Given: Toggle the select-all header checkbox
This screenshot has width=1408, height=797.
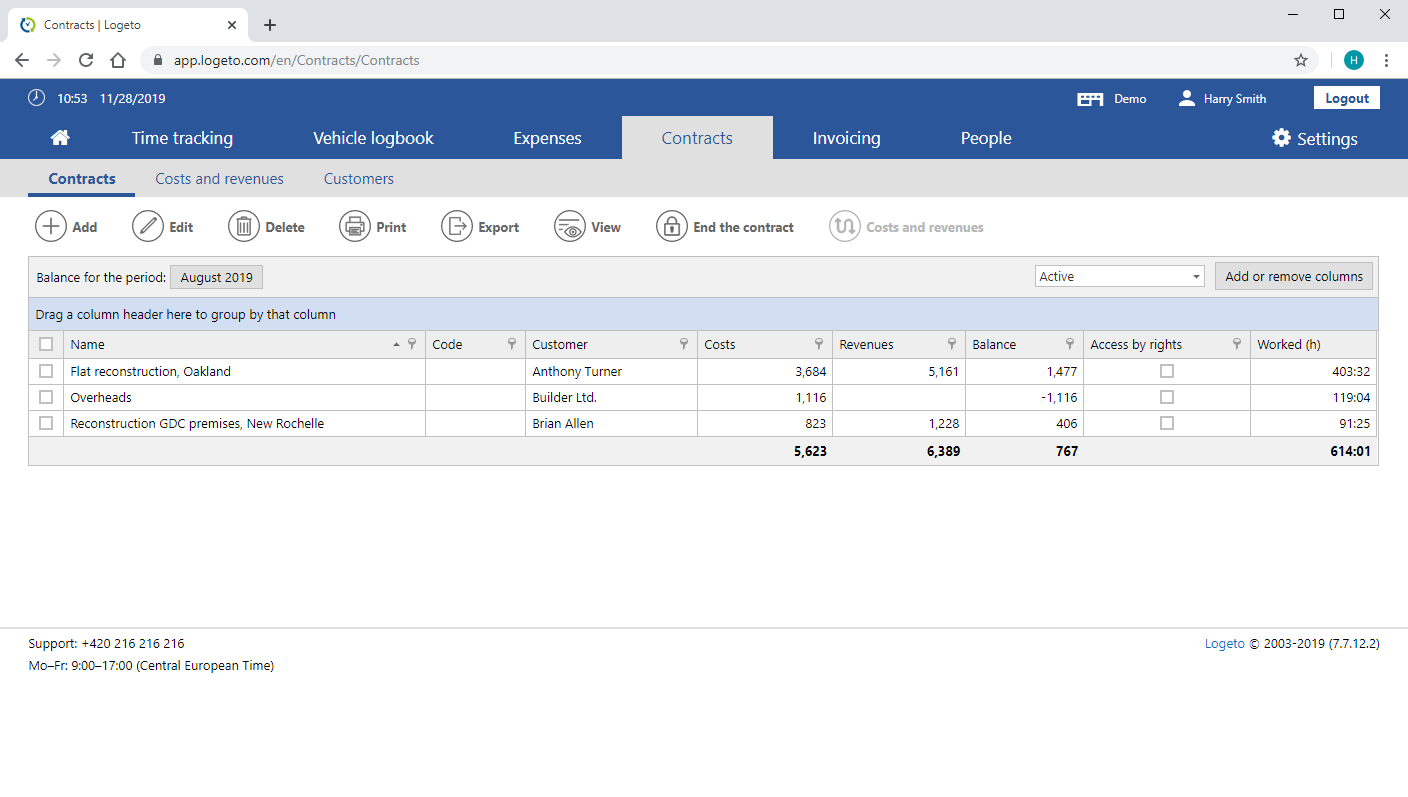Looking at the screenshot, I should coord(46,344).
